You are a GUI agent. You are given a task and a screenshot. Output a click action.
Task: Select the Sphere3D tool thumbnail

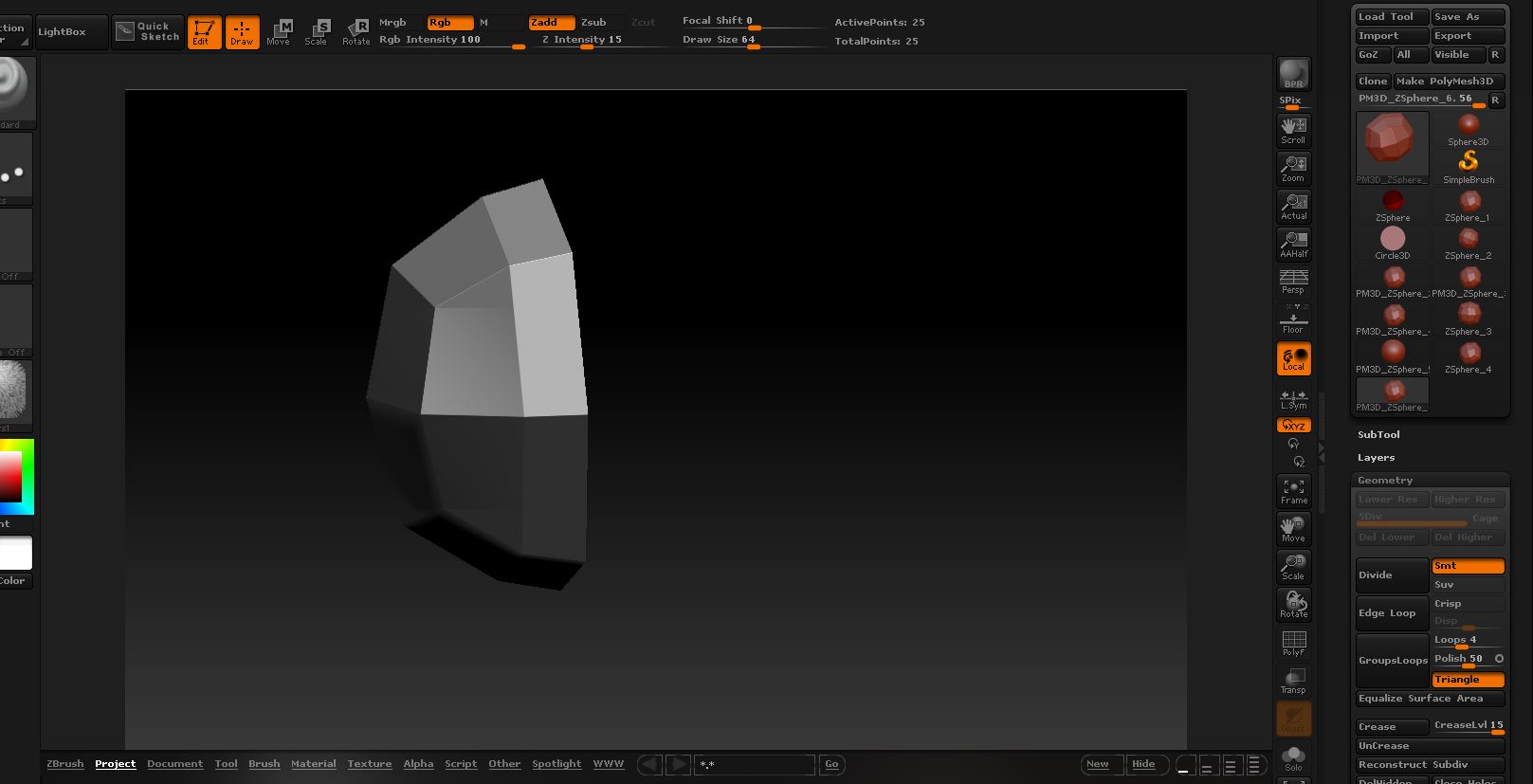pos(1469,129)
